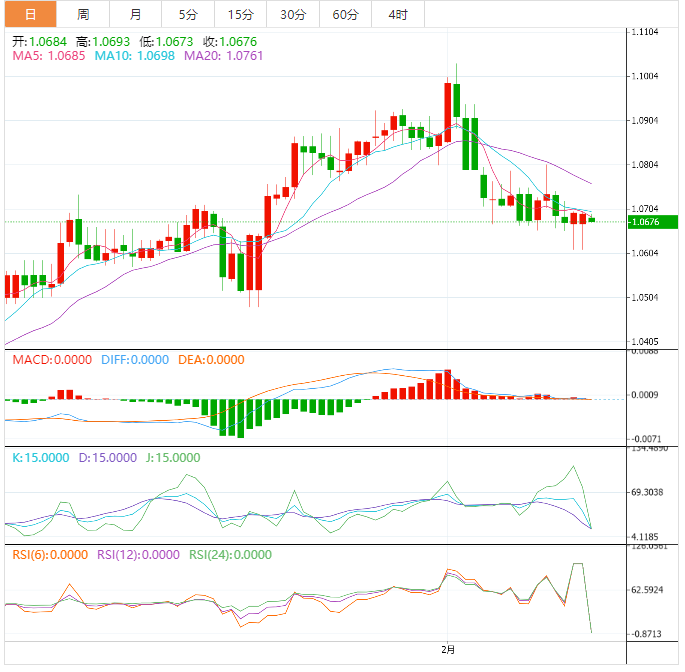Click the MA20 legend value
Viewport: 685px width, 672px height.
click(x=224, y=57)
